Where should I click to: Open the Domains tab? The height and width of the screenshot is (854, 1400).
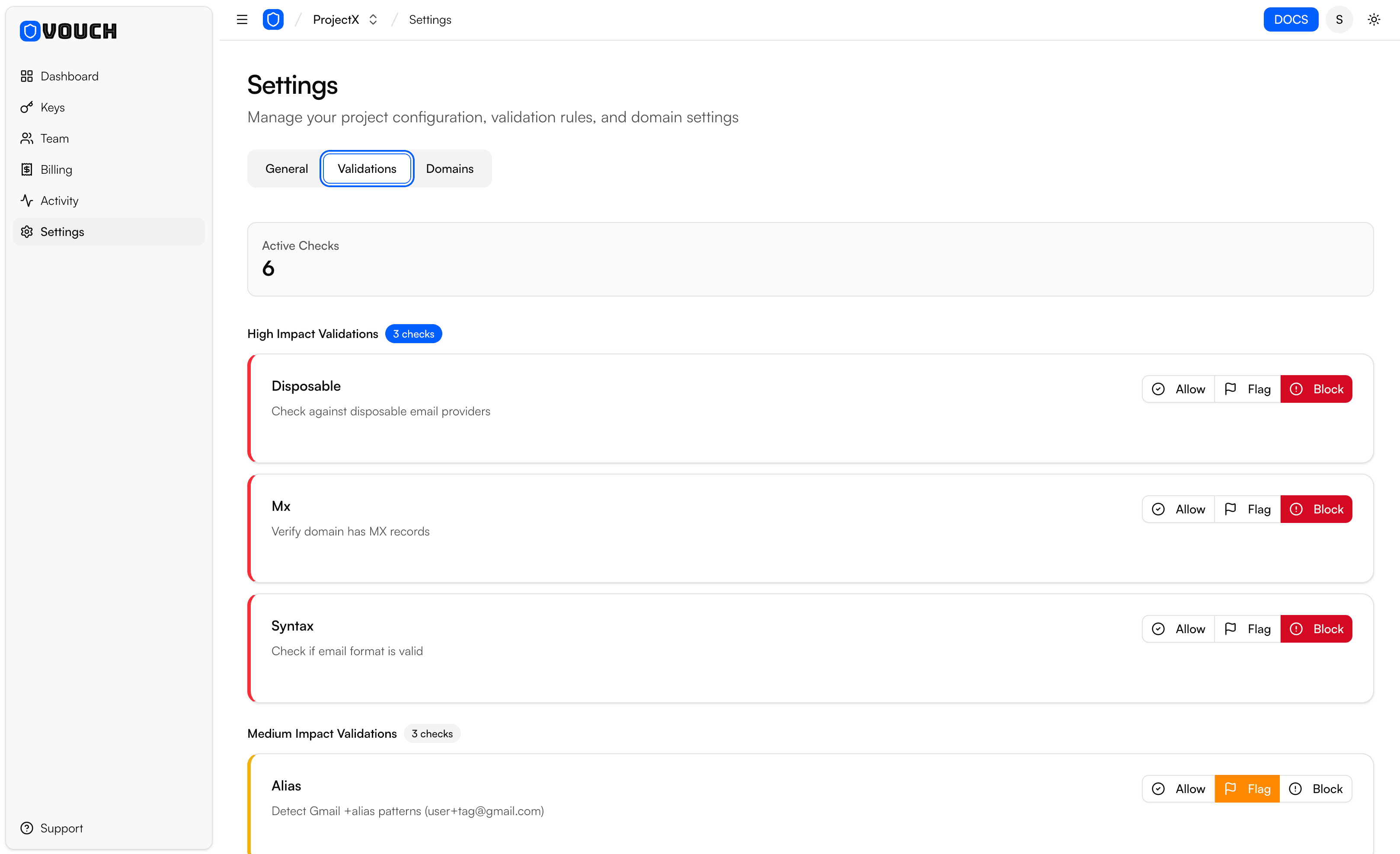tap(449, 168)
